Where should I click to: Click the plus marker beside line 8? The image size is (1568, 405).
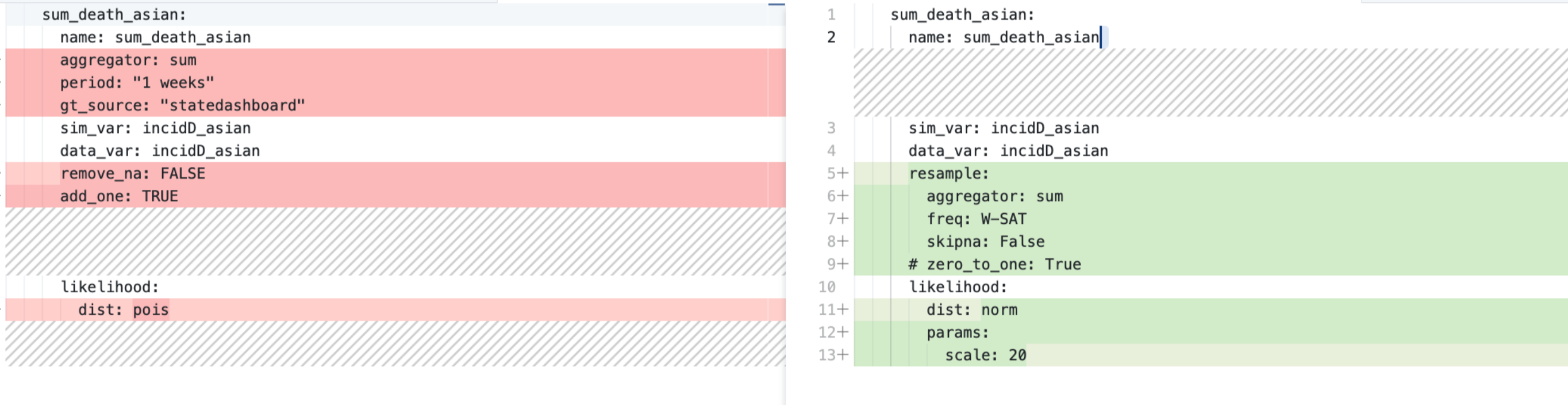tap(843, 242)
